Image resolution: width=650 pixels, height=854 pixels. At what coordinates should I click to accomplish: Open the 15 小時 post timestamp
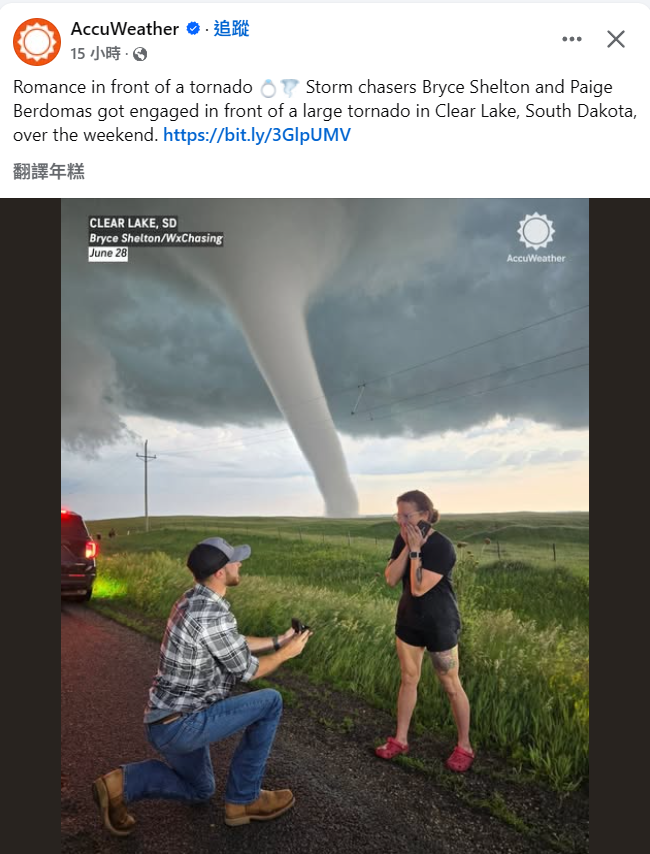coord(95,53)
